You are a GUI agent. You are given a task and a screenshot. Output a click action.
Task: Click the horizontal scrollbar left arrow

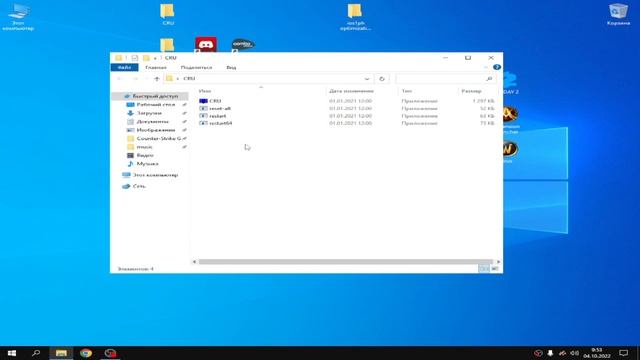194,262
